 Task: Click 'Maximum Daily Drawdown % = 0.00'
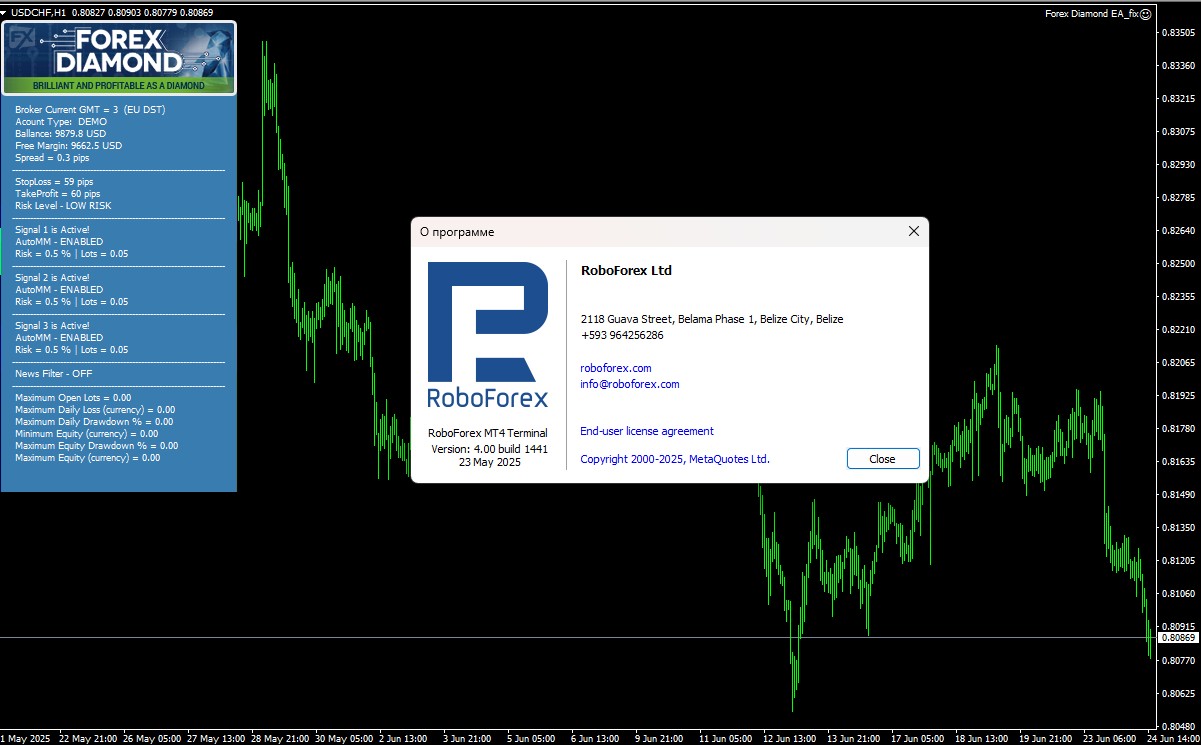(94, 421)
